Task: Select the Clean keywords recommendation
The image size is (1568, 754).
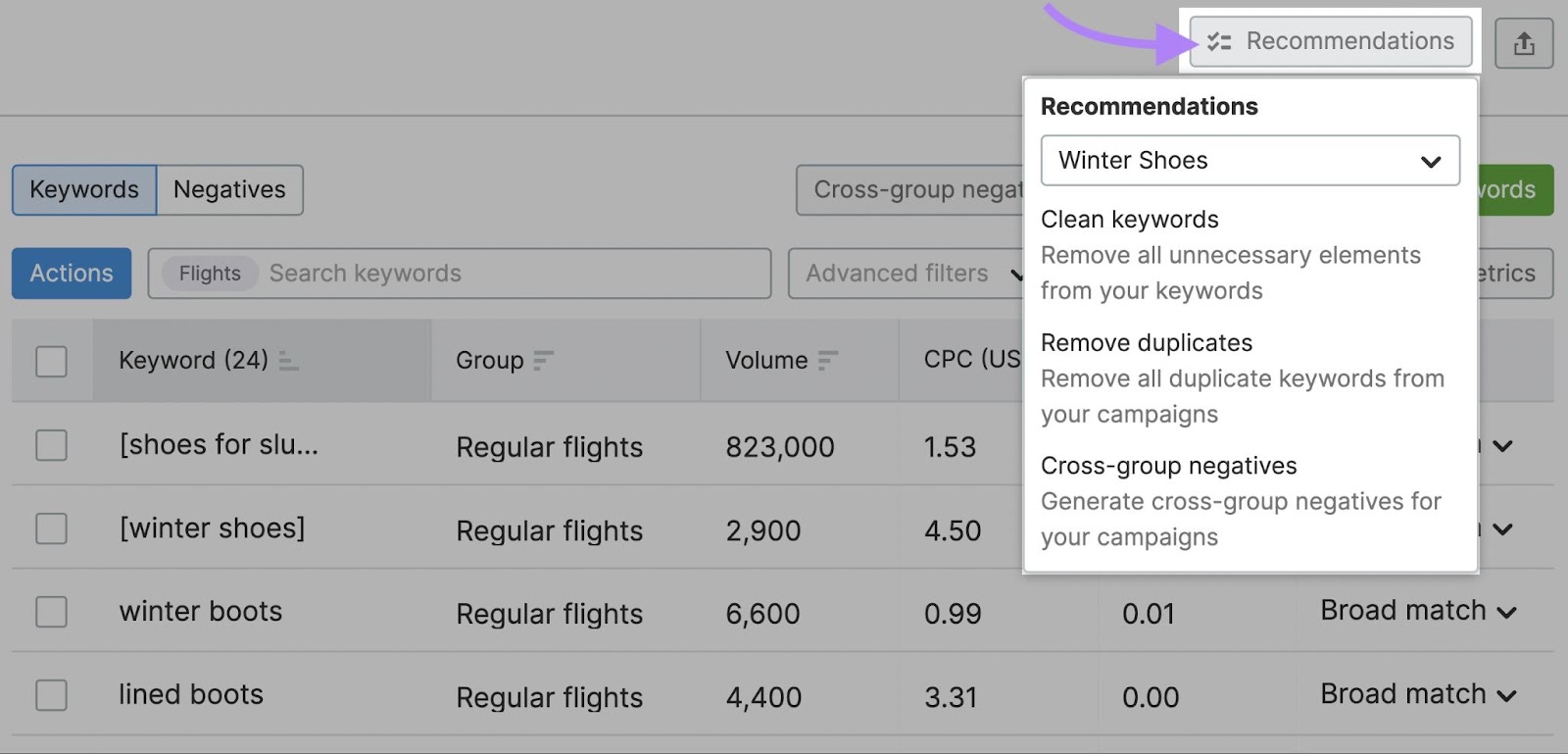Action: [x=1129, y=220]
